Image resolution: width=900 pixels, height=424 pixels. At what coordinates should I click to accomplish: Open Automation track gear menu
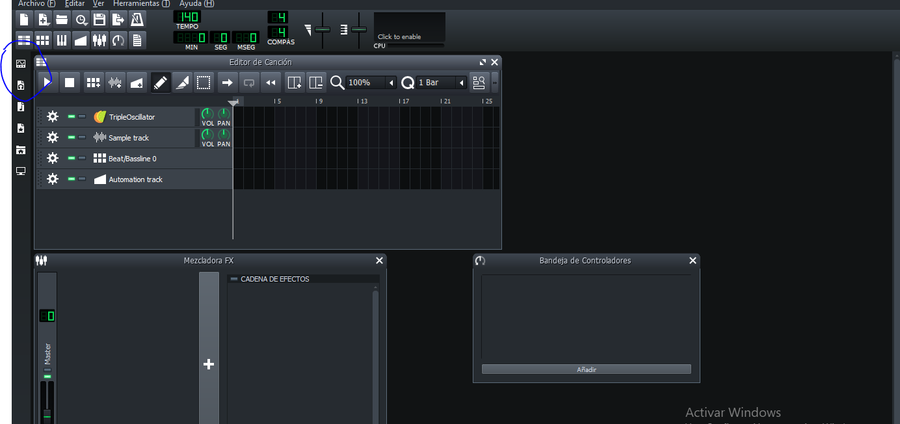point(53,179)
